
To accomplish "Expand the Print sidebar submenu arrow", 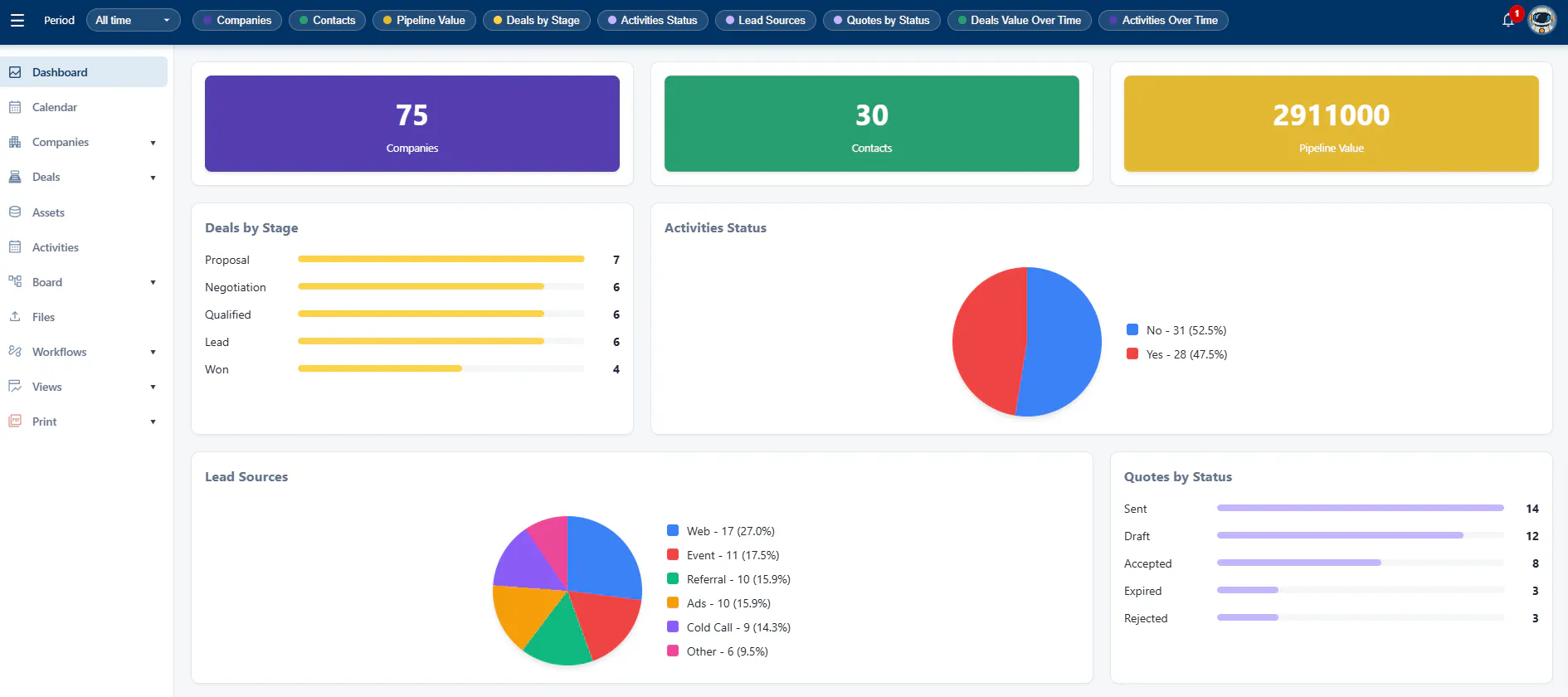I will pyautogui.click(x=153, y=422).
